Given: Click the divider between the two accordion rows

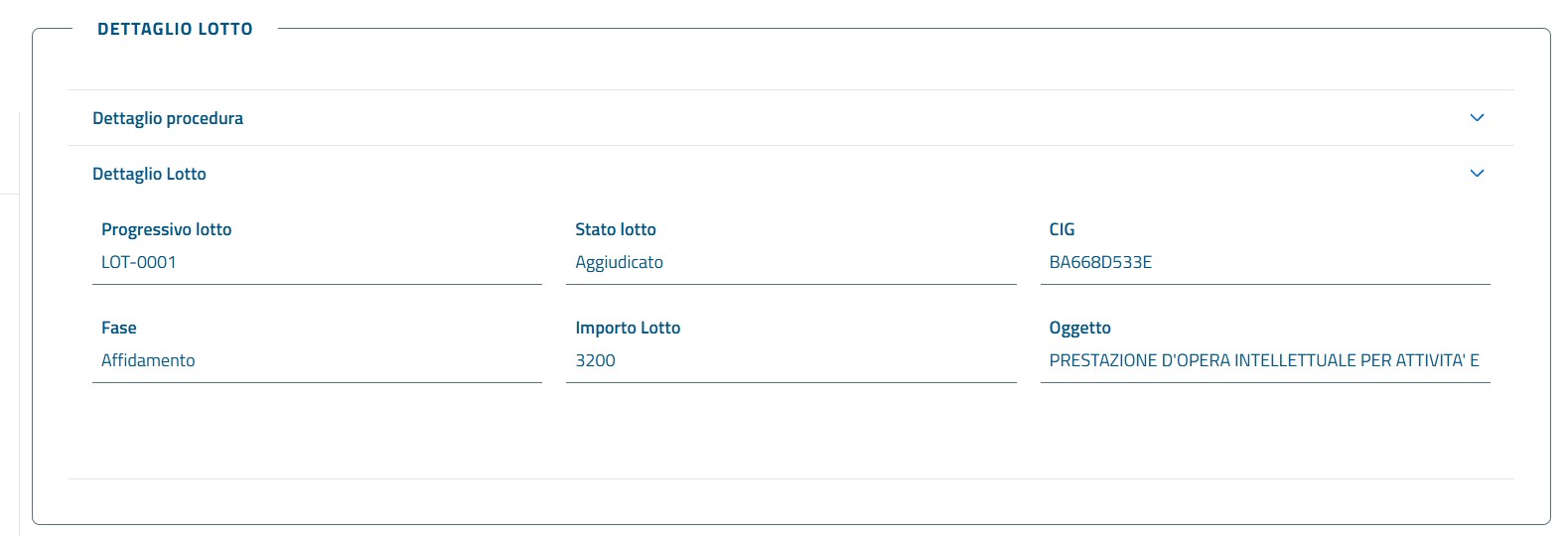Looking at the screenshot, I should (x=790, y=146).
